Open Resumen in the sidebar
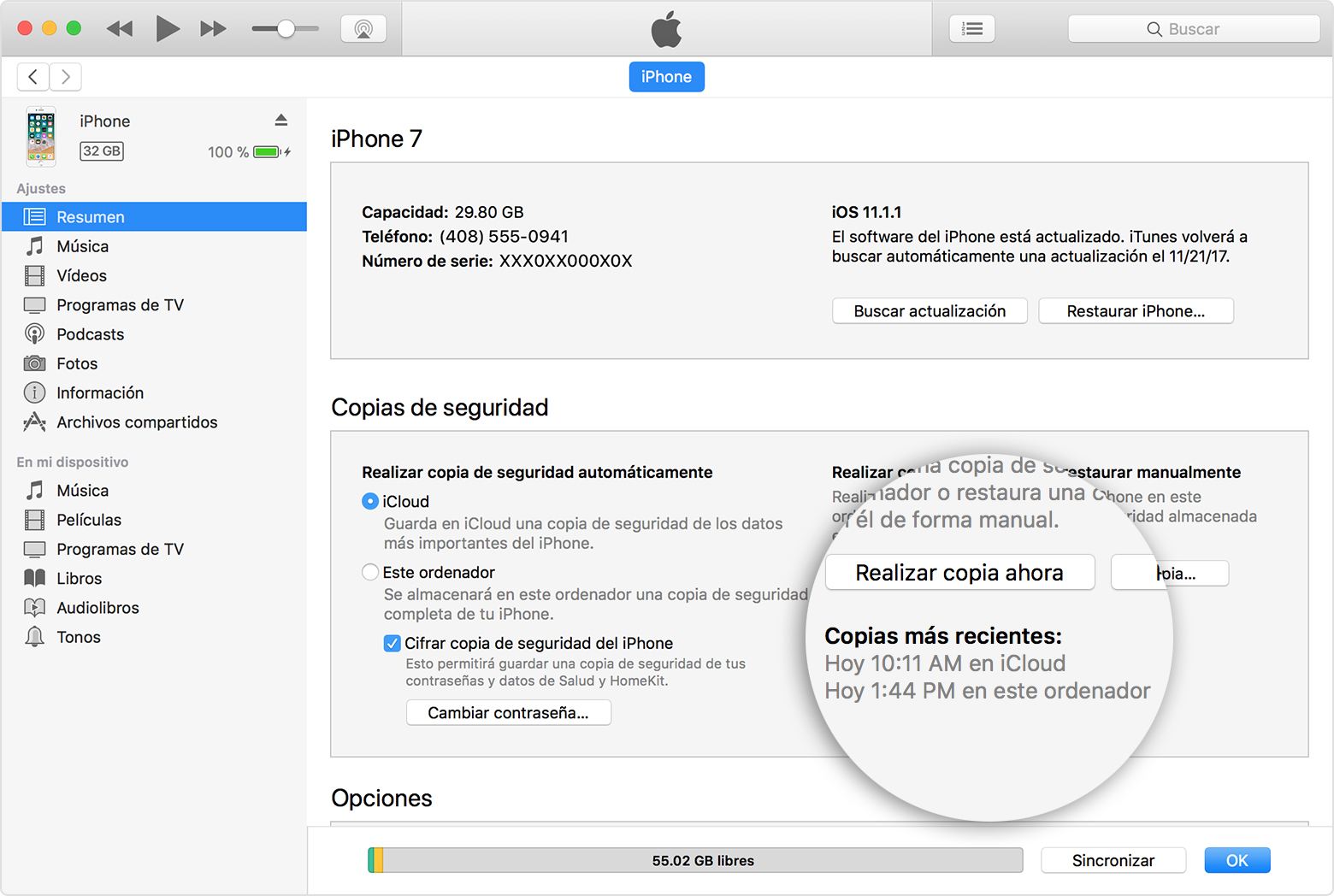Image resolution: width=1334 pixels, height=896 pixels. 154,217
